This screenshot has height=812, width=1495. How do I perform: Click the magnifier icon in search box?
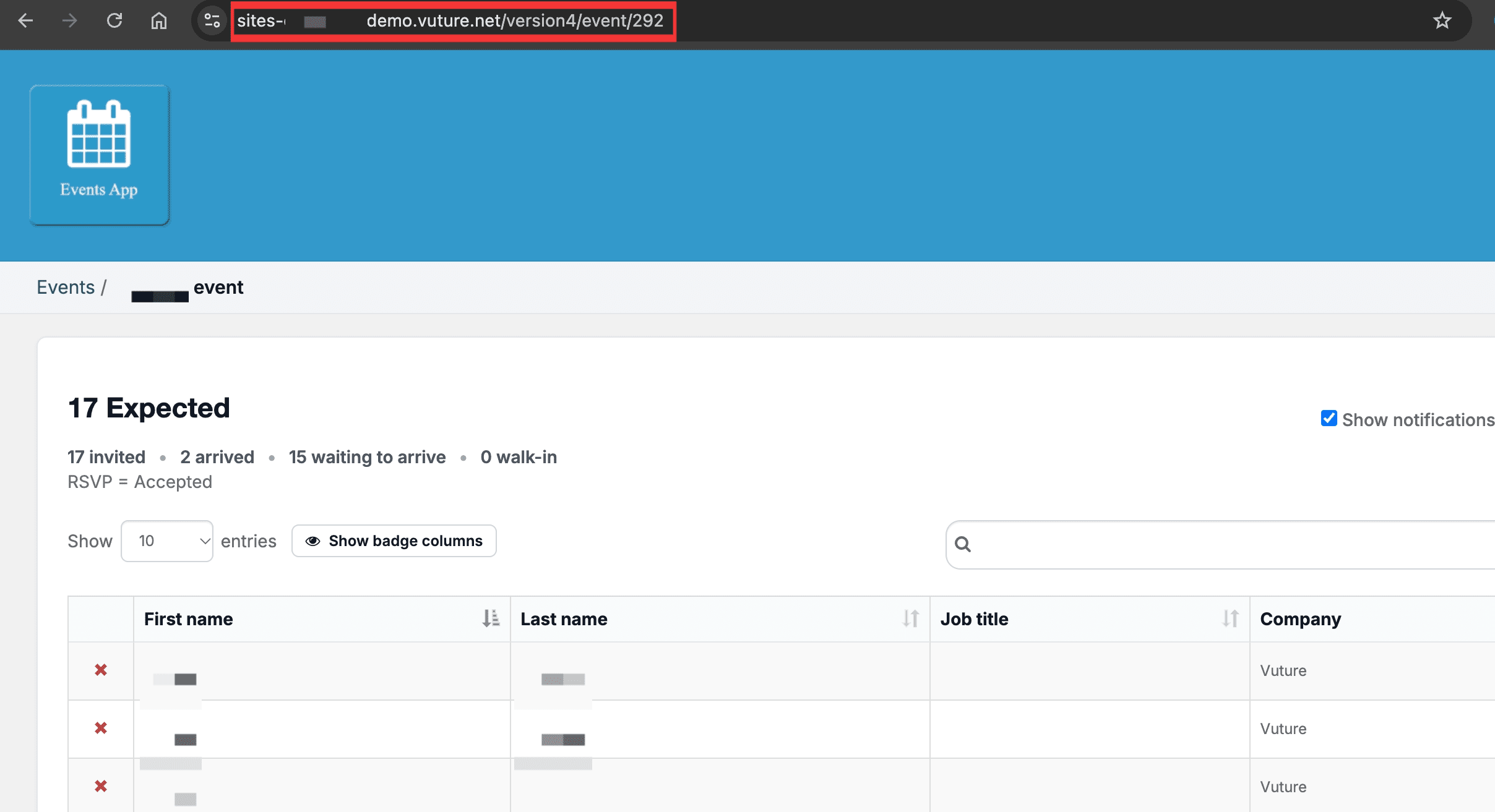[963, 544]
